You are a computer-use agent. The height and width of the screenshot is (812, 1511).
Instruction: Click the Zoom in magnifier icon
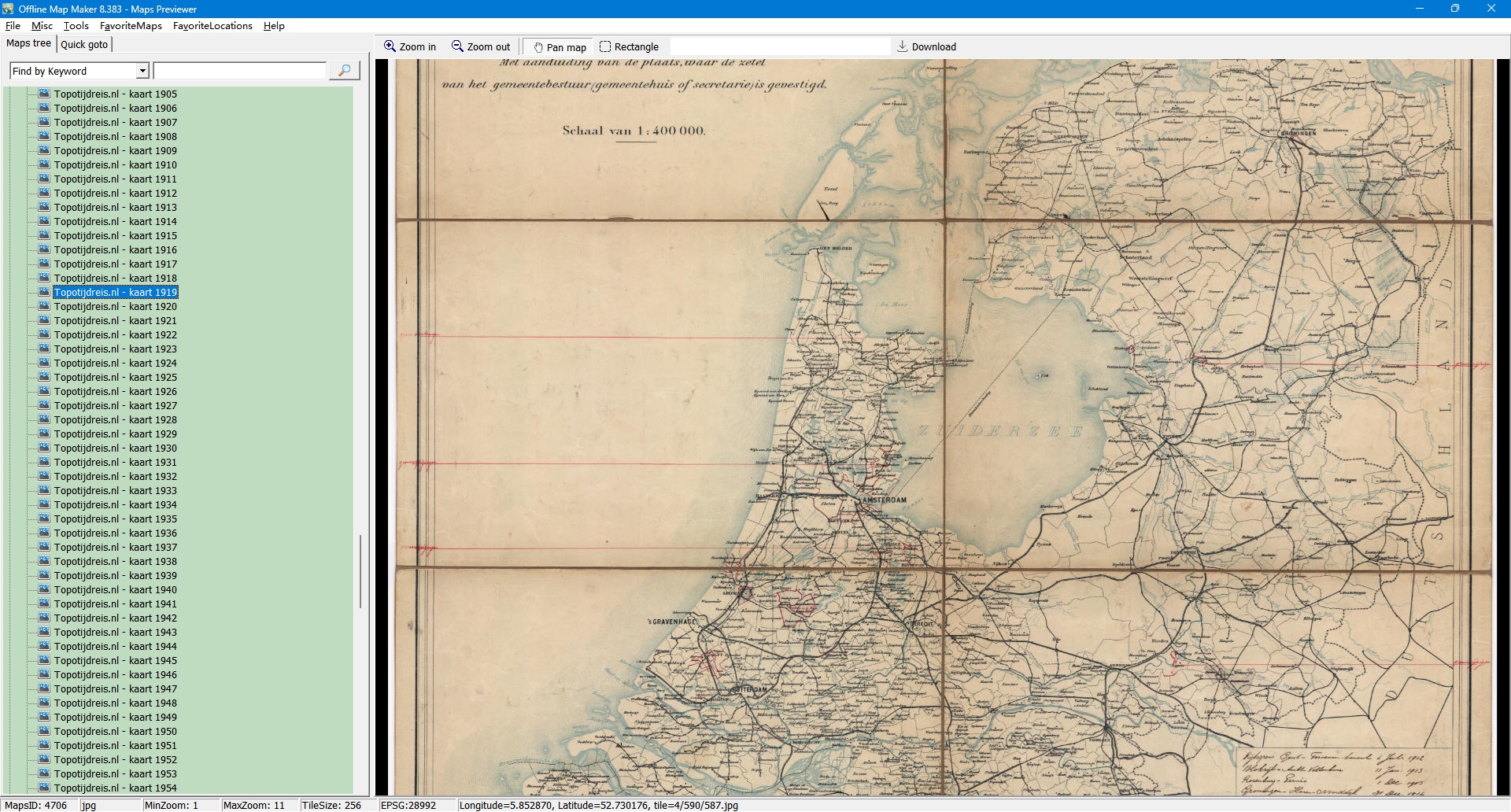pyautogui.click(x=390, y=46)
